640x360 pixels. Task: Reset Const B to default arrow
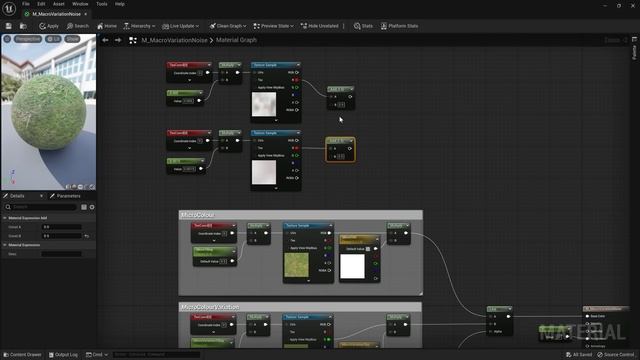87,236
